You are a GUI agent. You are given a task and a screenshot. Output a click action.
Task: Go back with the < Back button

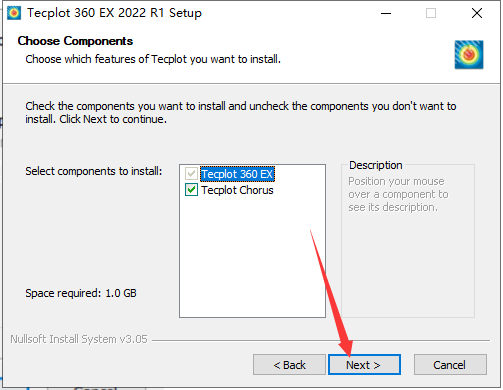pyautogui.click(x=289, y=365)
